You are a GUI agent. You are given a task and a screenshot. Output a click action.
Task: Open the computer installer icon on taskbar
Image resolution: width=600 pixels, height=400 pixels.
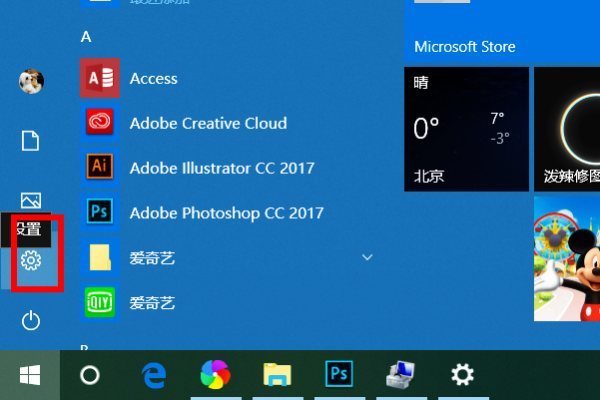click(400, 374)
